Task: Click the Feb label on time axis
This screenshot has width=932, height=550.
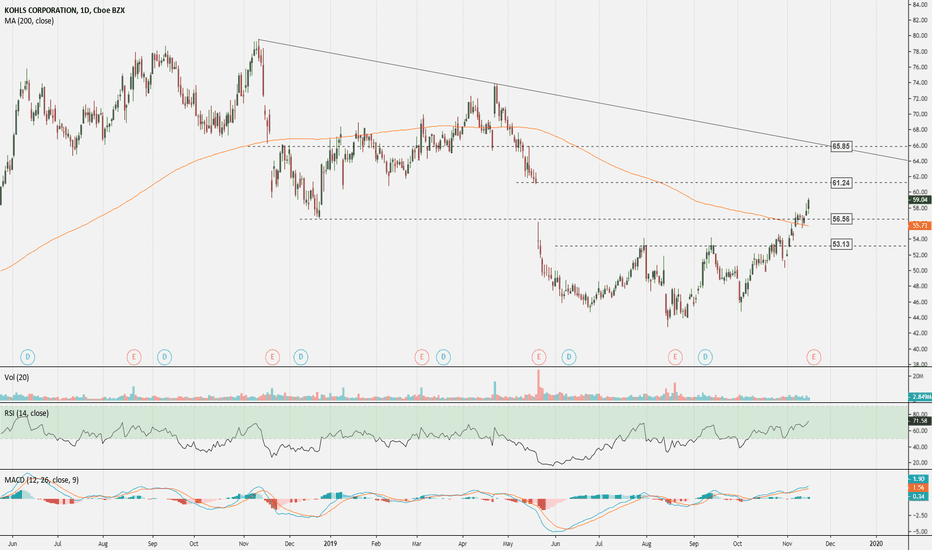Action: coord(376,543)
